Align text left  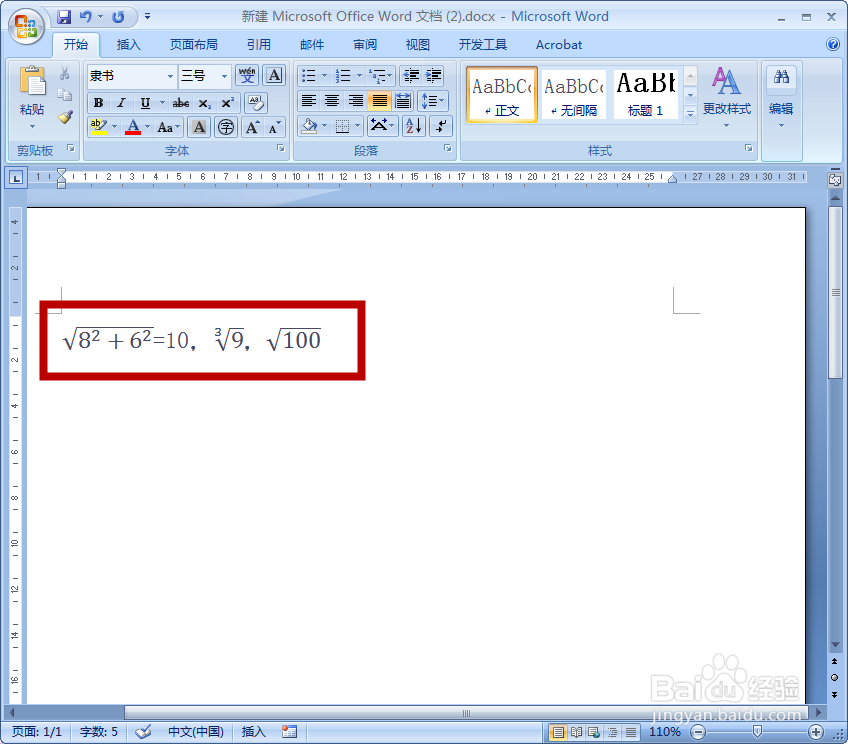(x=309, y=101)
